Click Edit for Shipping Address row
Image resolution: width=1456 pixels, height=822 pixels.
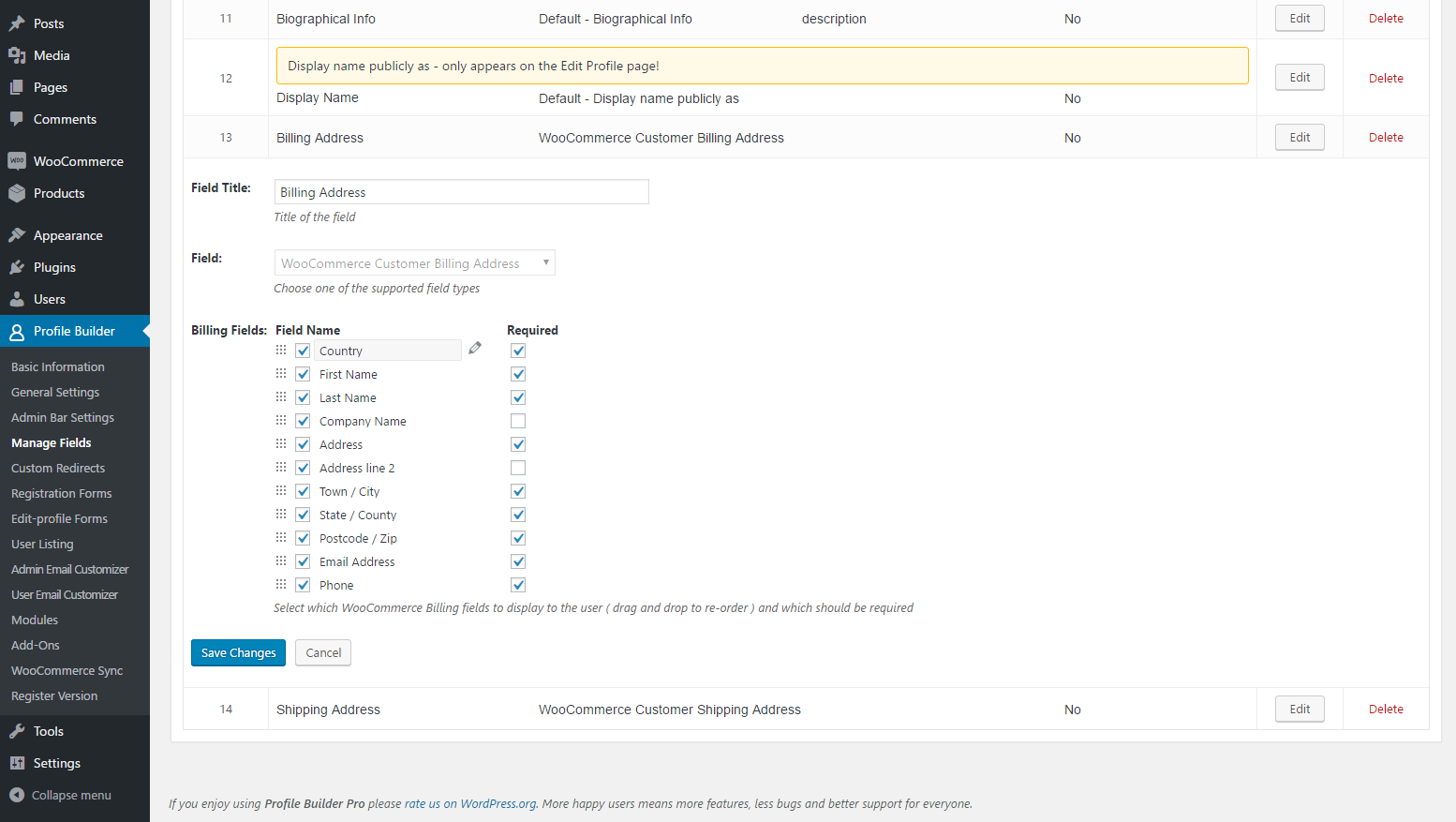coord(1300,709)
